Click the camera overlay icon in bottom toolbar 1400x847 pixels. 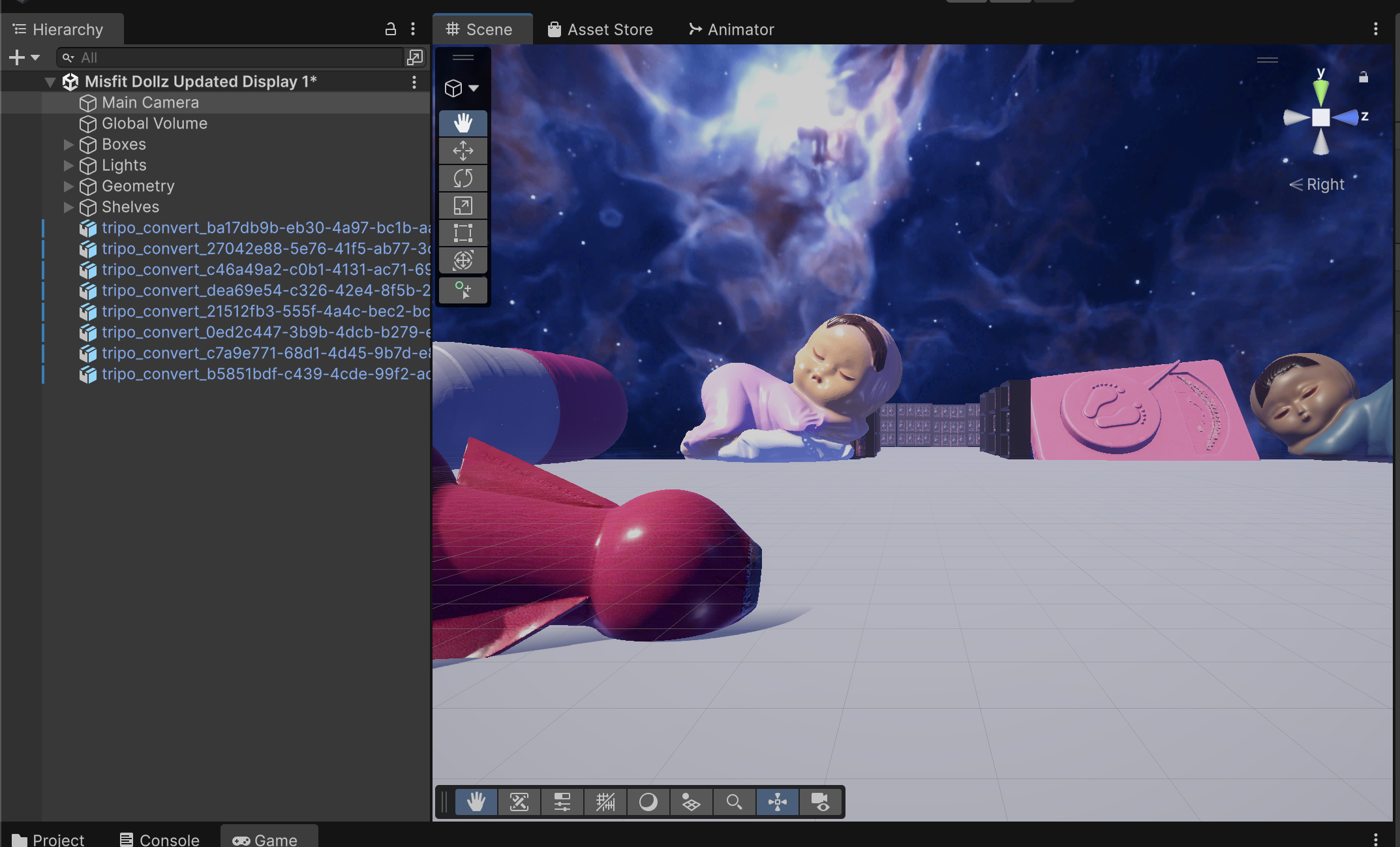[x=820, y=802]
